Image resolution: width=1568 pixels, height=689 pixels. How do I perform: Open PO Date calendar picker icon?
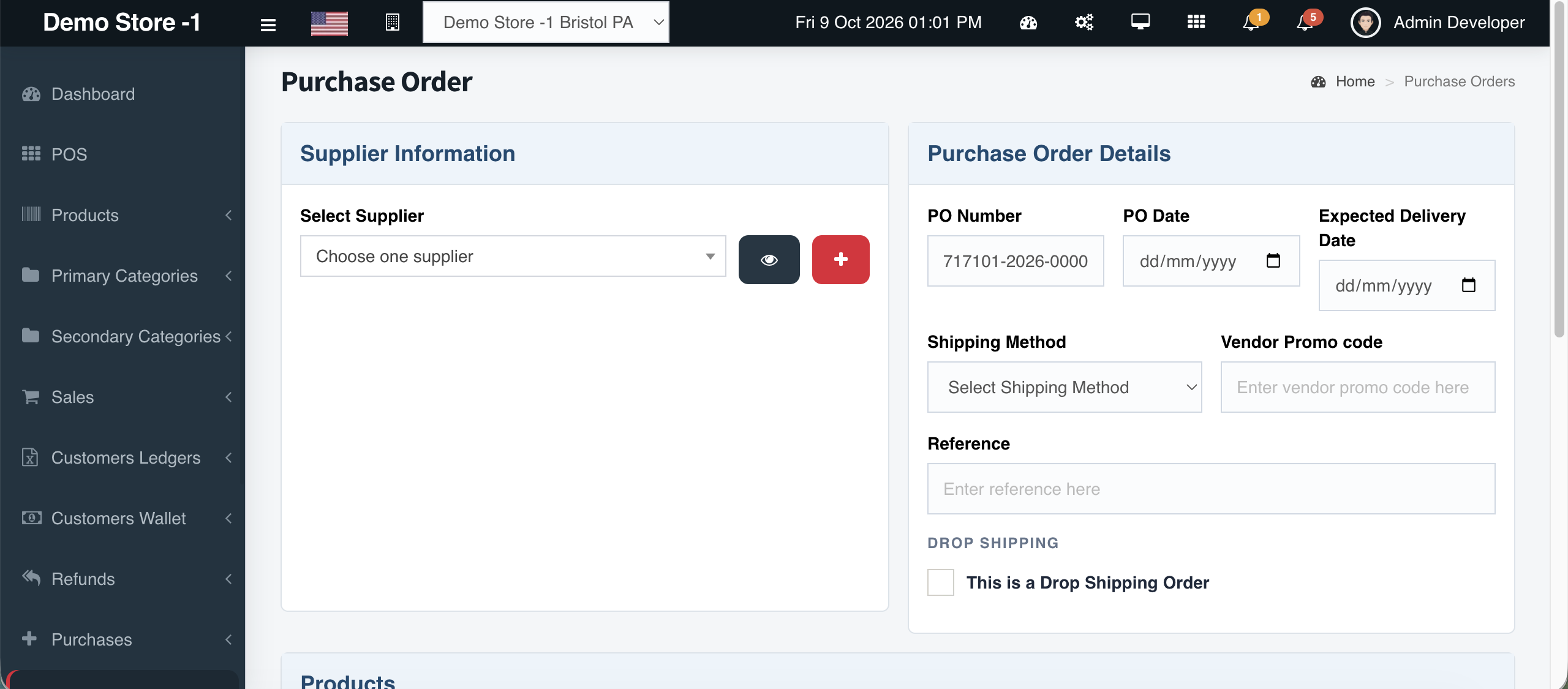(x=1273, y=261)
